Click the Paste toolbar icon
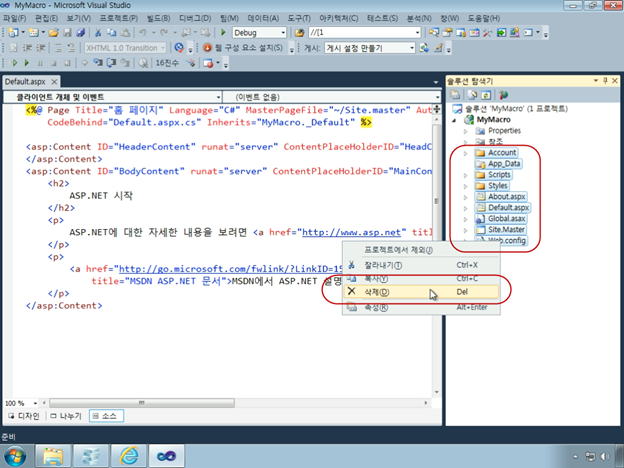 tap(125, 33)
